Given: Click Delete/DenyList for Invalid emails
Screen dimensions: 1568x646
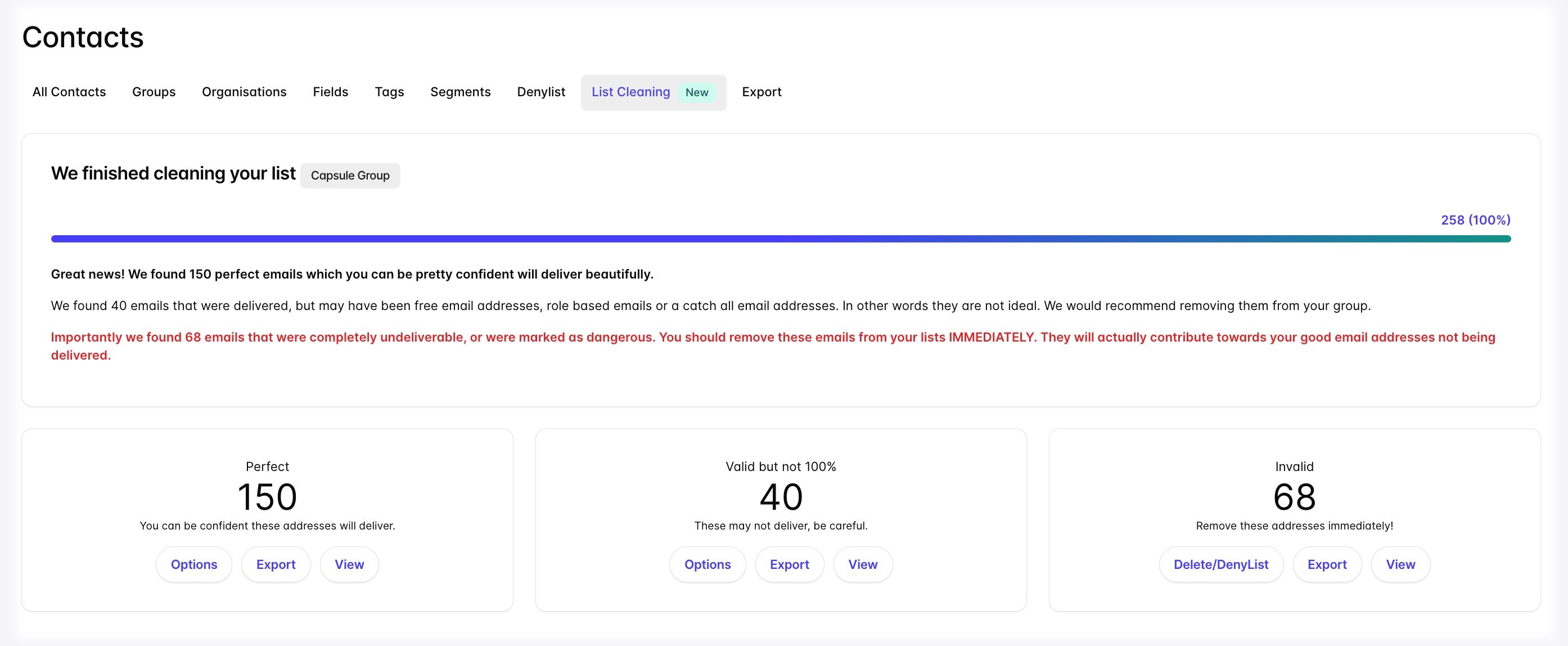Looking at the screenshot, I should tap(1220, 564).
